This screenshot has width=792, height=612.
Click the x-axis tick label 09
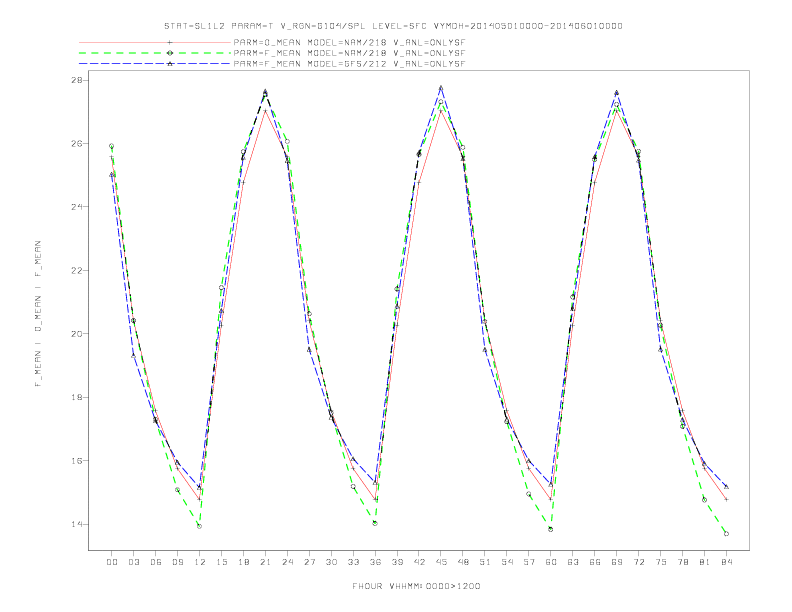coord(178,562)
